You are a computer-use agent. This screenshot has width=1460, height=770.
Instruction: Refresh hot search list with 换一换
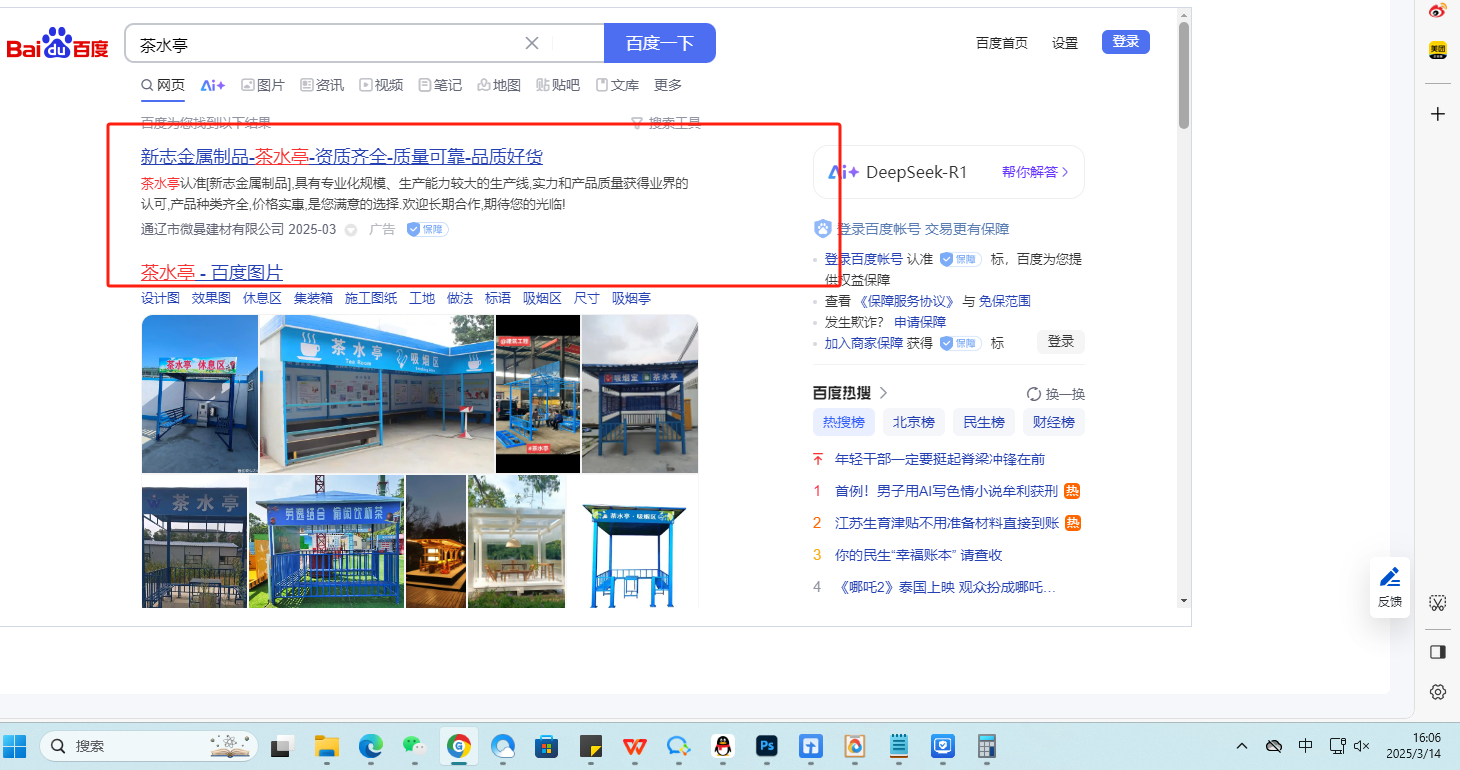point(1056,394)
